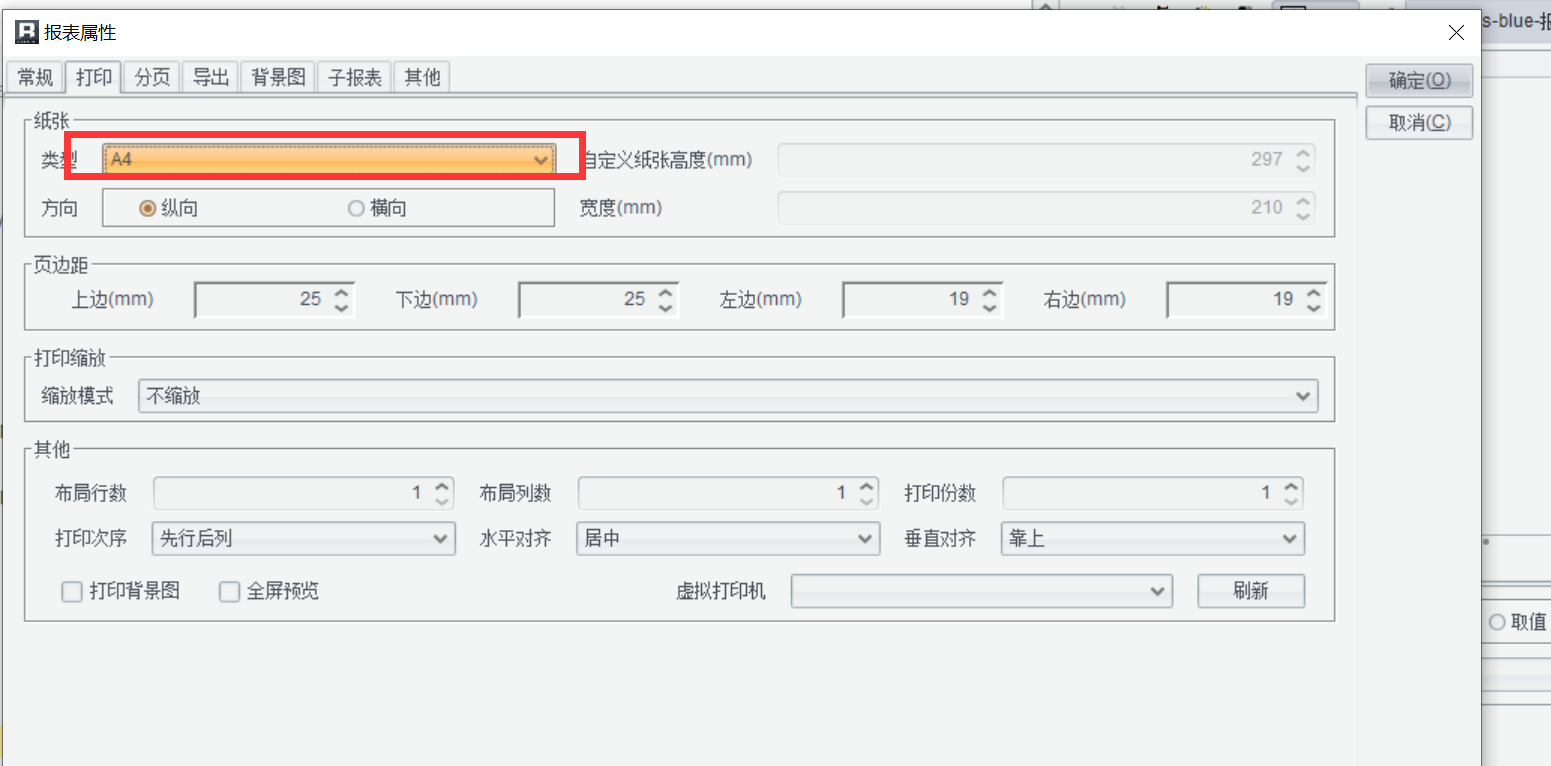Click the 报表属性 title bar app icon
Image resolution: width=1551 pixels, height=766 pixels.
(x=26, y=33)
